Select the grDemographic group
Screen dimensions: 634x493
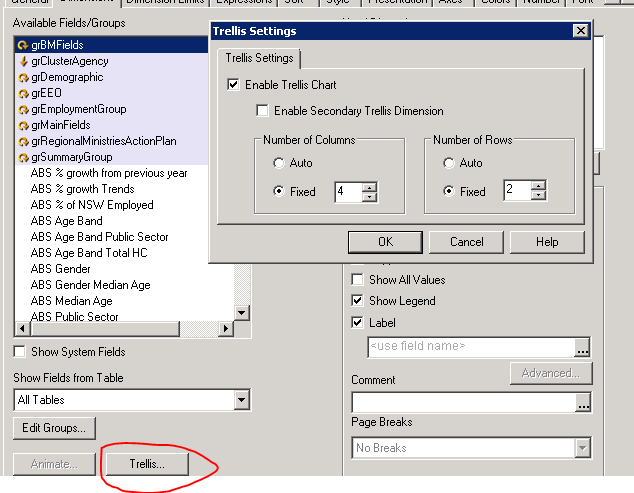pyautogui.click(x=112, y=77)
